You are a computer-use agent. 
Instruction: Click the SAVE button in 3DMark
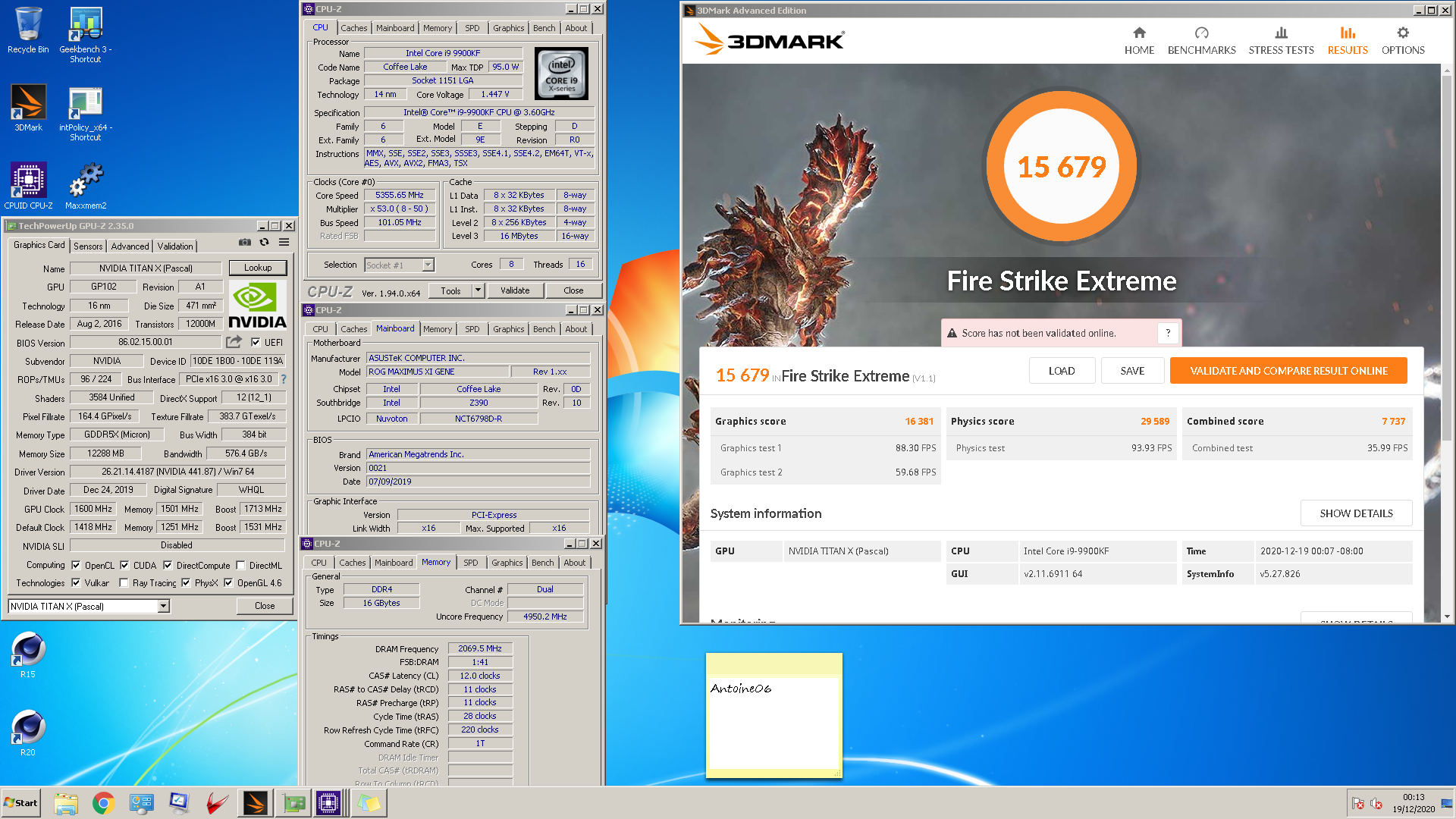1132,371
